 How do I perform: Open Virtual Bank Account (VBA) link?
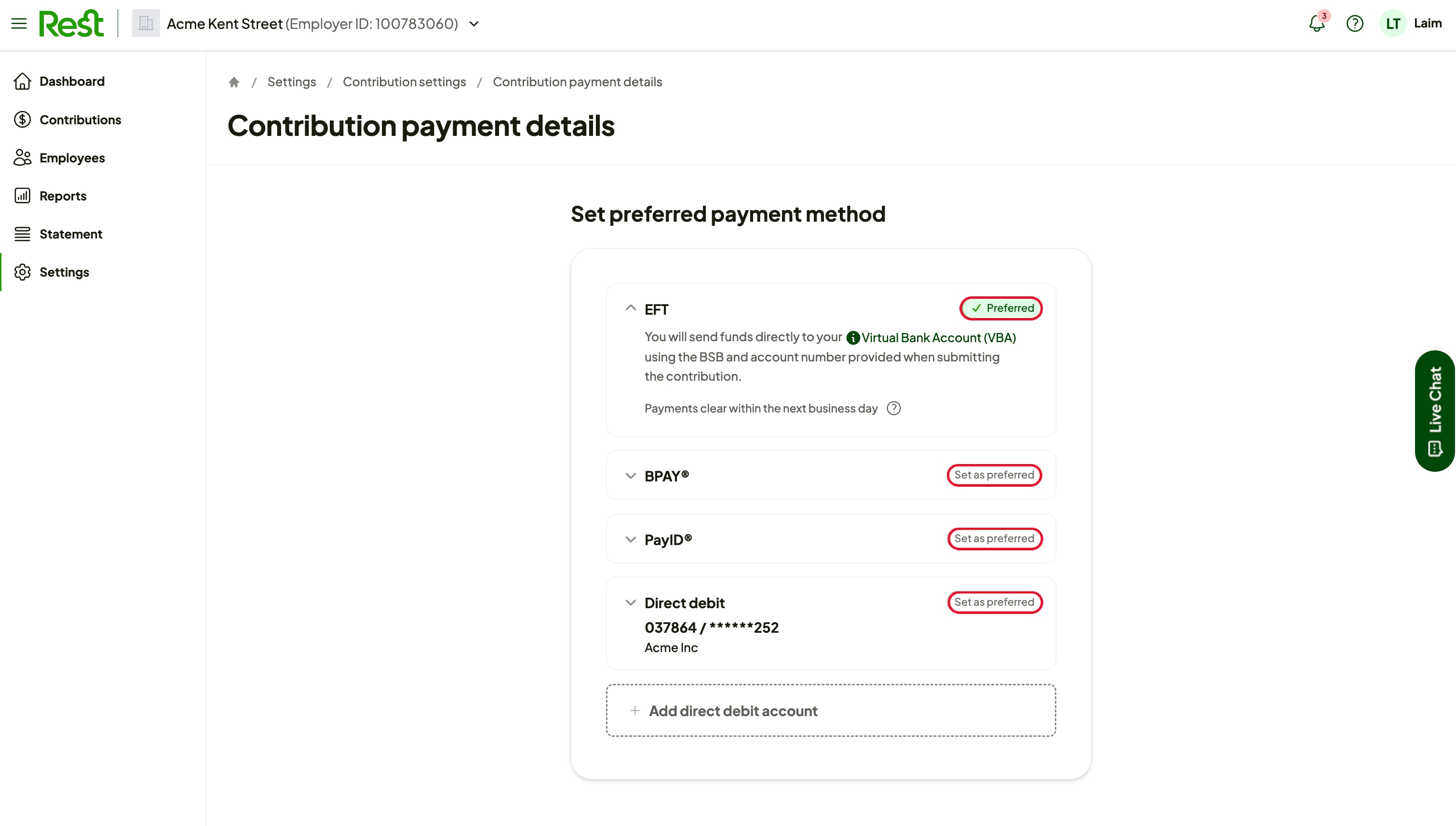(x=939, y=338)
